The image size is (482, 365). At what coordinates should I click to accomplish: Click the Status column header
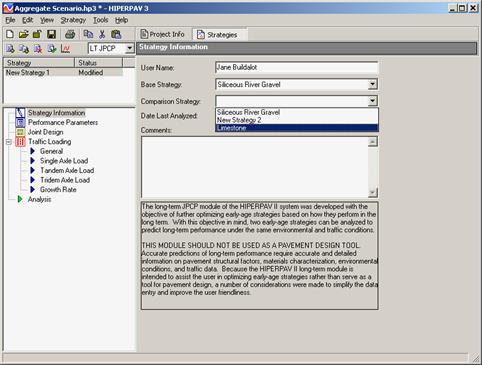coord(98,63)
